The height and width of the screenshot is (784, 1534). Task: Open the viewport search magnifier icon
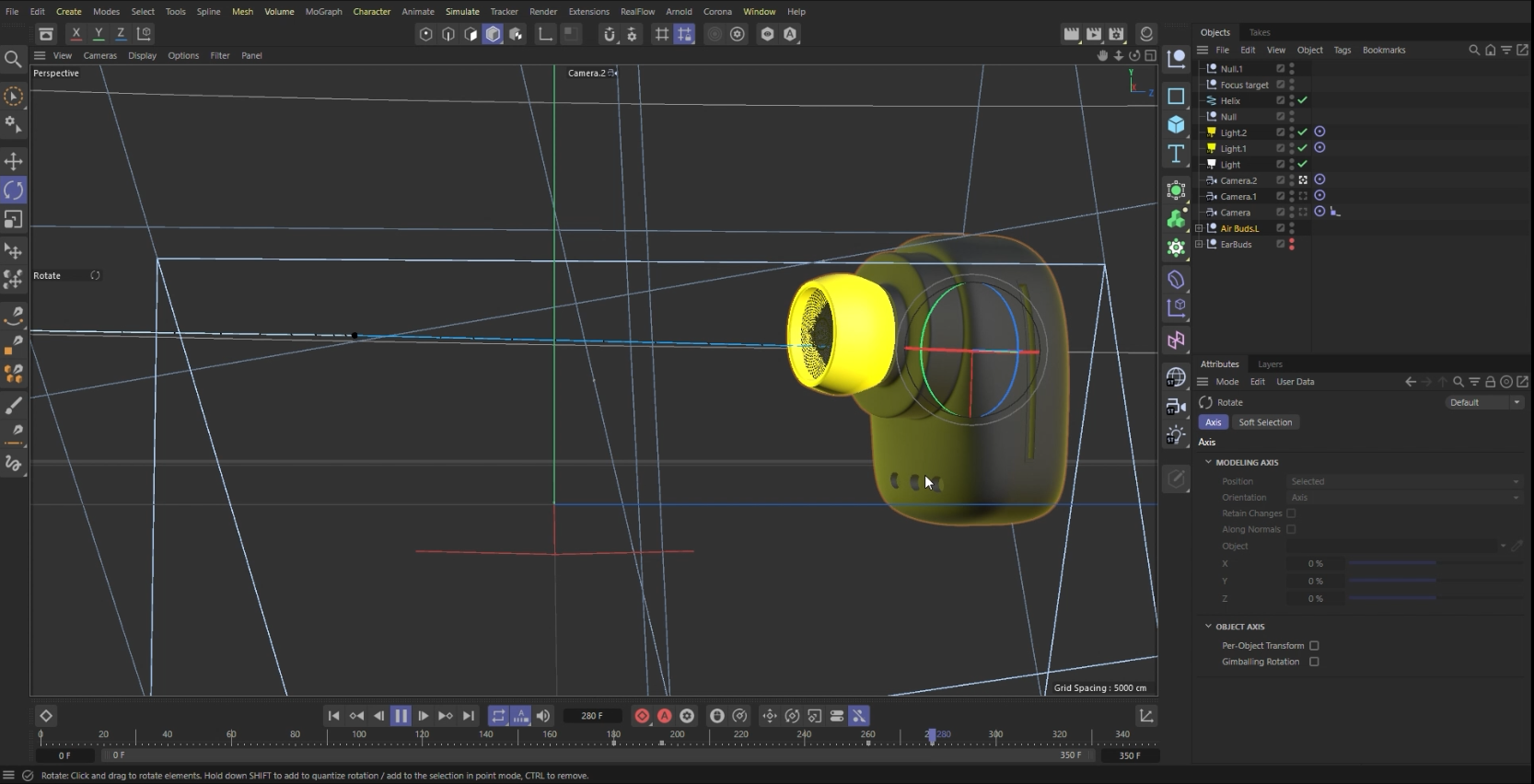pos(13,60)
